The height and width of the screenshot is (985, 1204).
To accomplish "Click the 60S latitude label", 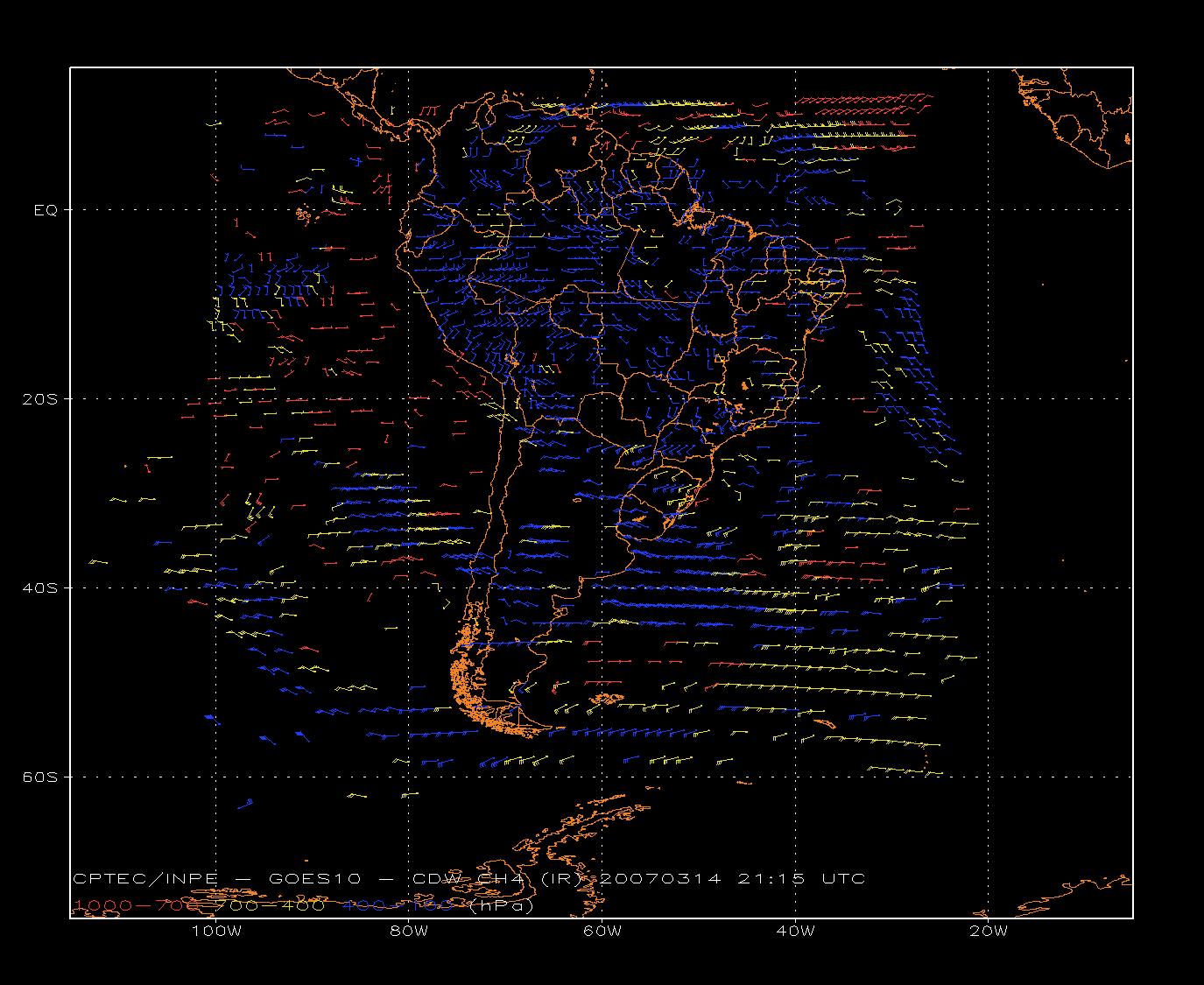I will [39, 777].
